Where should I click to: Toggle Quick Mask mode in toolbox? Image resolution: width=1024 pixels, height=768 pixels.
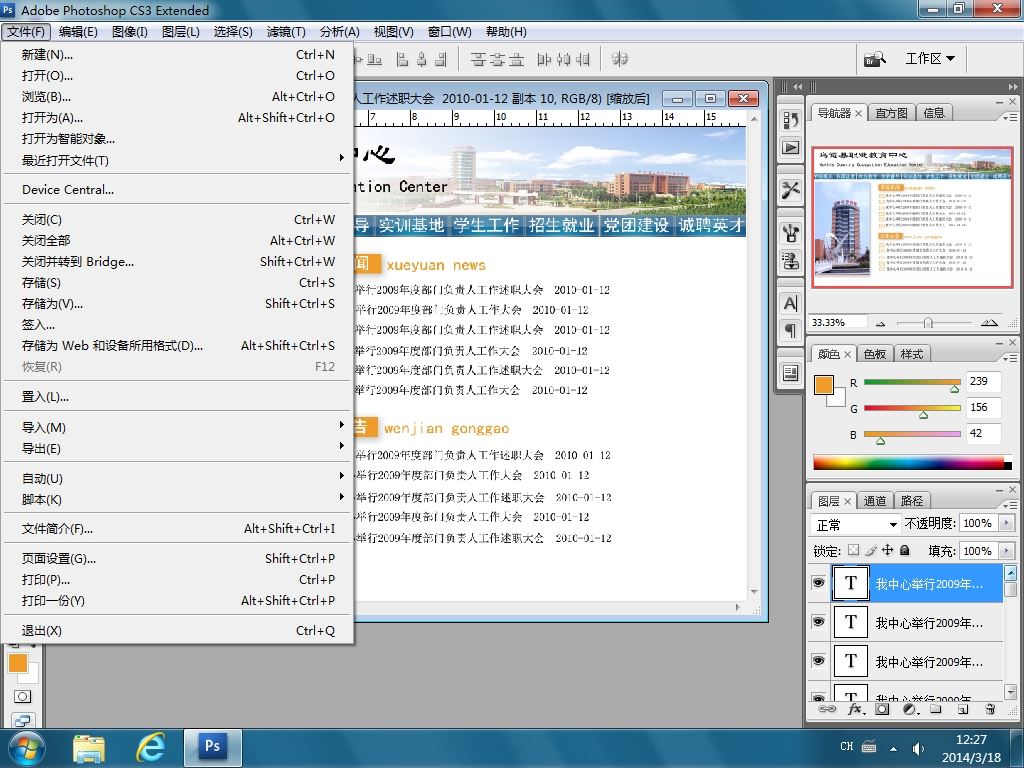pyautogui.click(x=22, y=697)
